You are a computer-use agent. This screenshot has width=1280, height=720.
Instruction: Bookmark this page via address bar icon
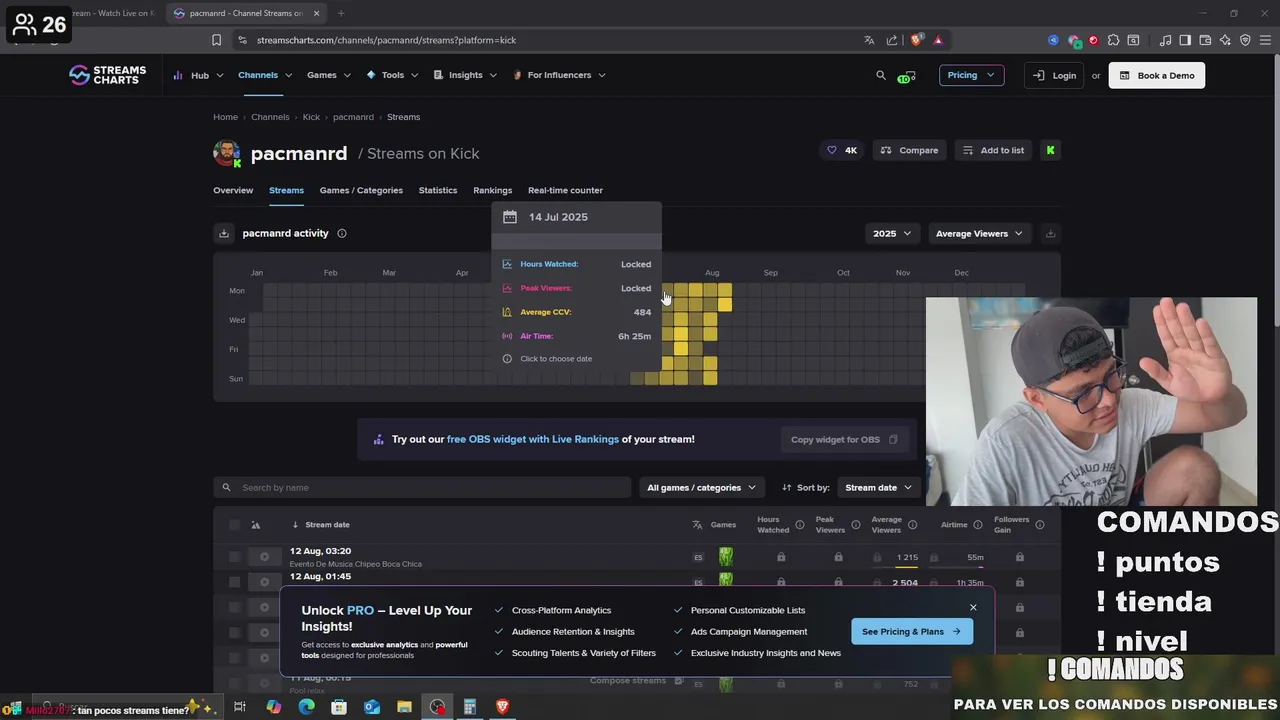tap(216, 40)
